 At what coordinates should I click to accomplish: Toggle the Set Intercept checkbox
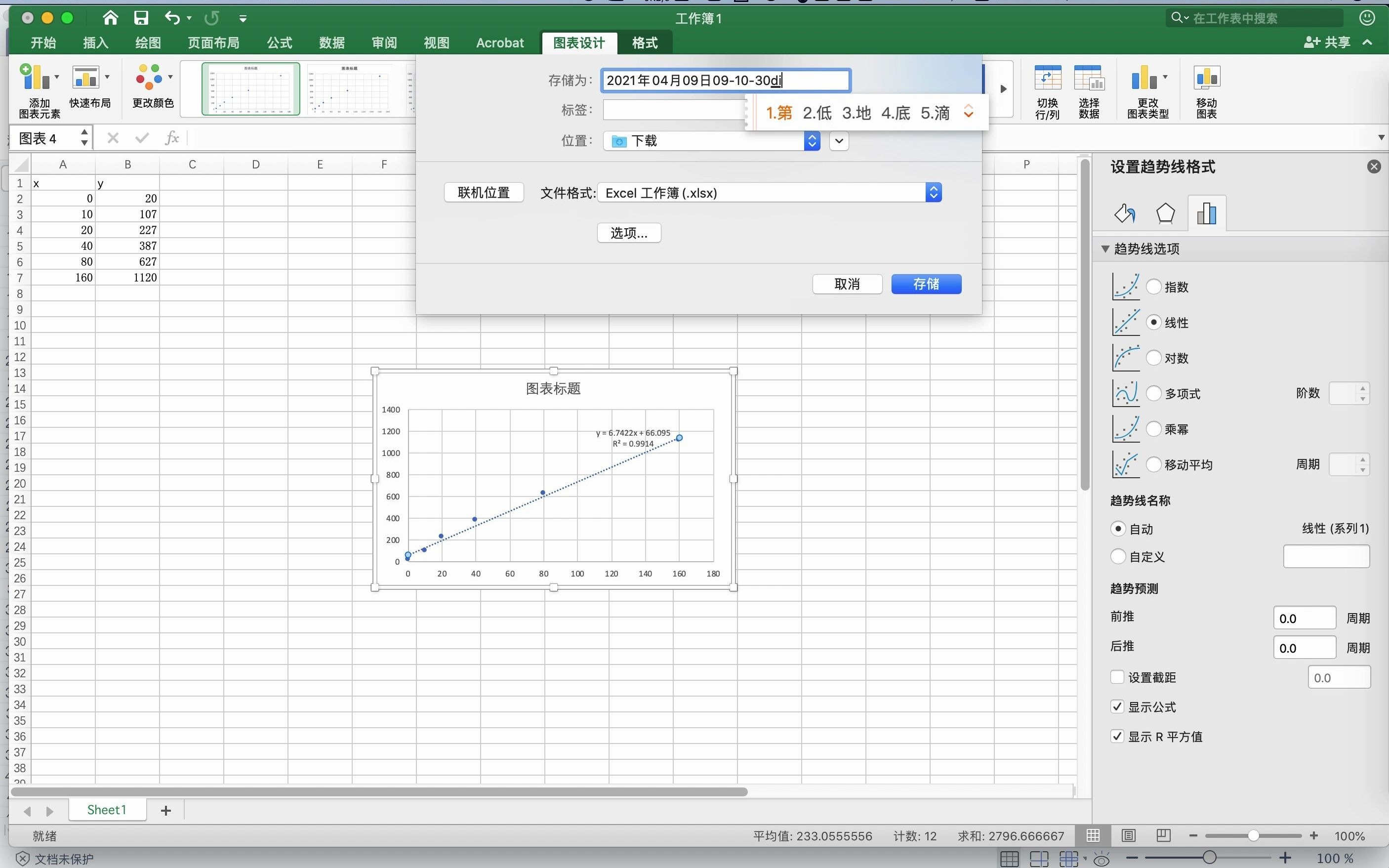click(1117, 677)
